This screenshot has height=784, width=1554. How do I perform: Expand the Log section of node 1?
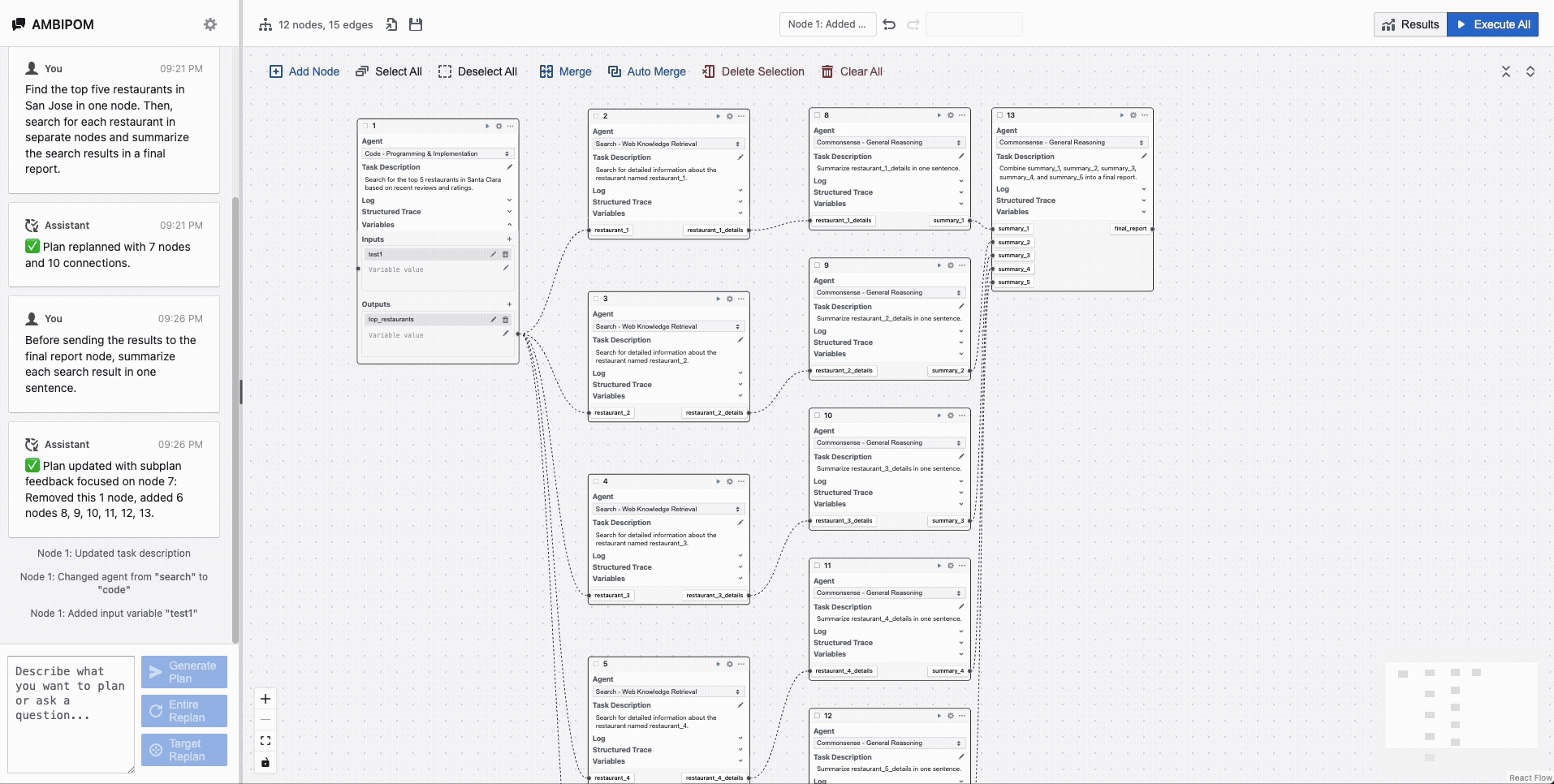click(x=509, y=200)
